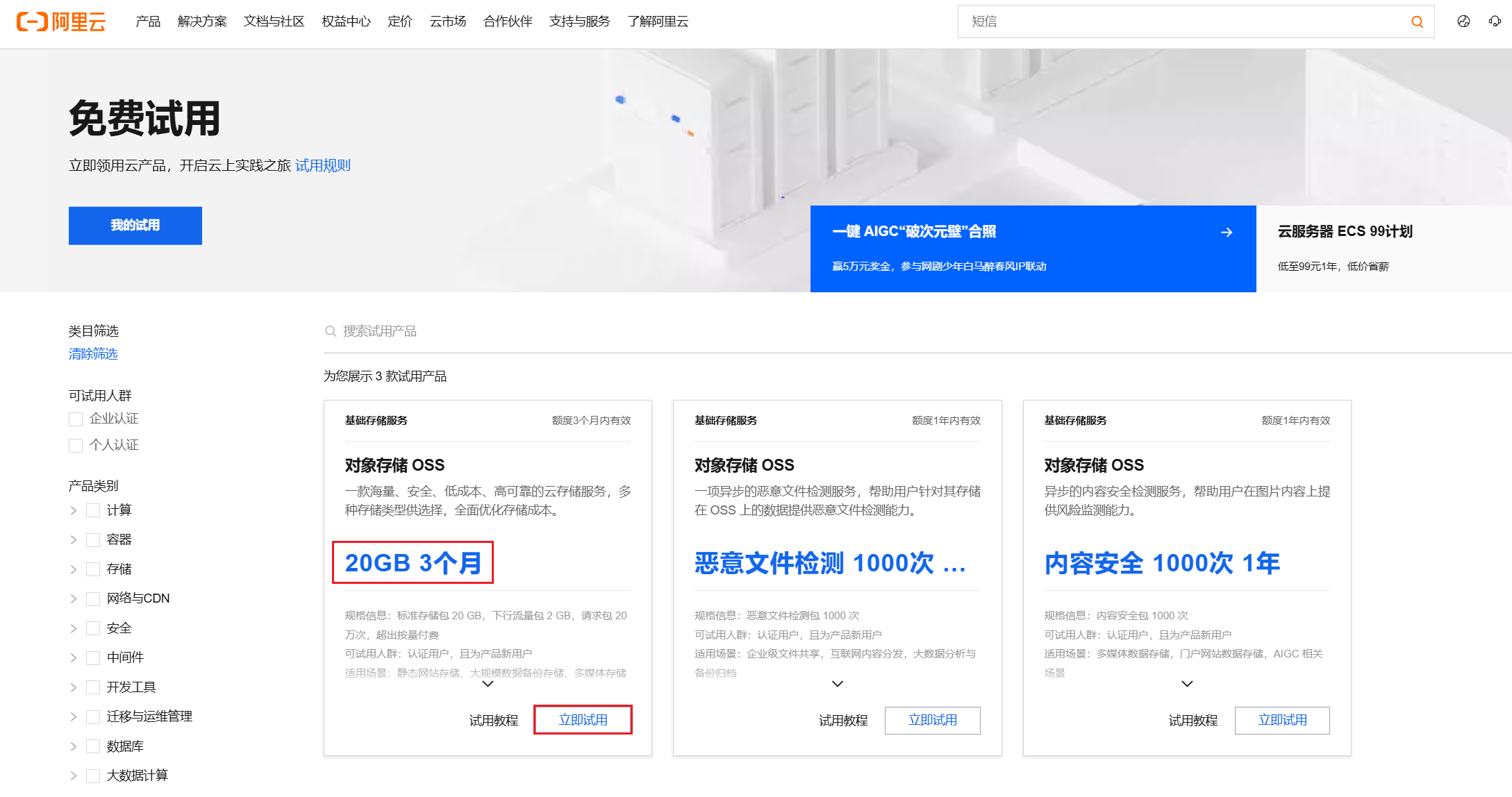Click 立即试用 on 内容安全 card
Screen dimensions: 1512x797
pyautogui.click(x=1283, y=720)
